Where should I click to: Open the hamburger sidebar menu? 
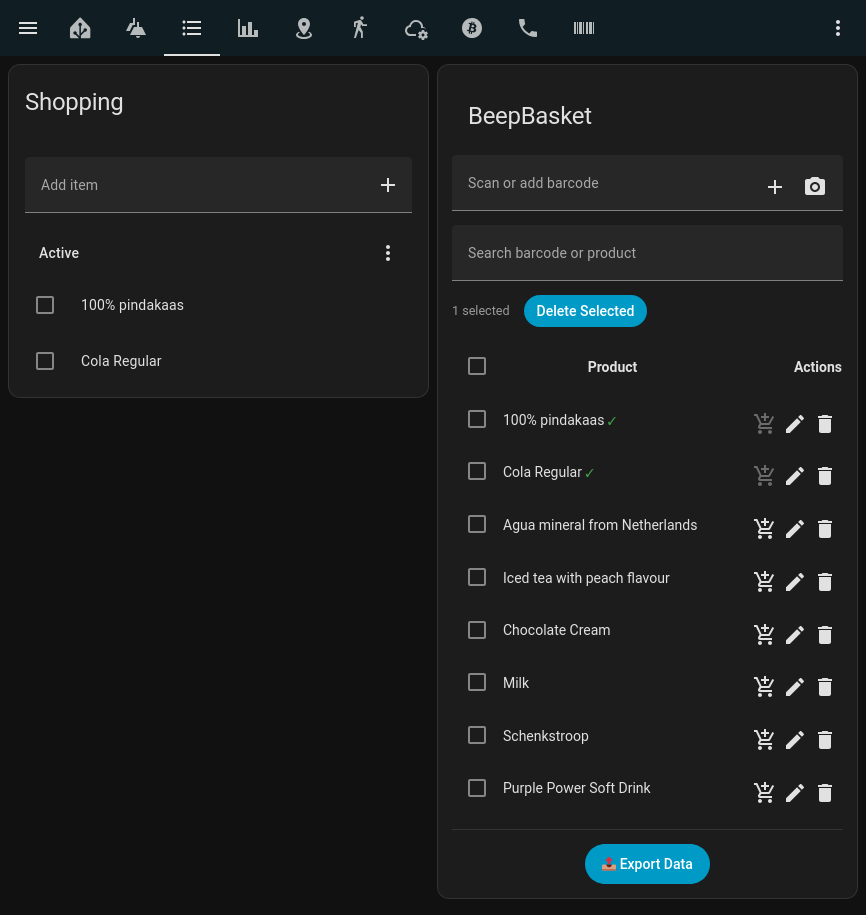tap(28, 28)
